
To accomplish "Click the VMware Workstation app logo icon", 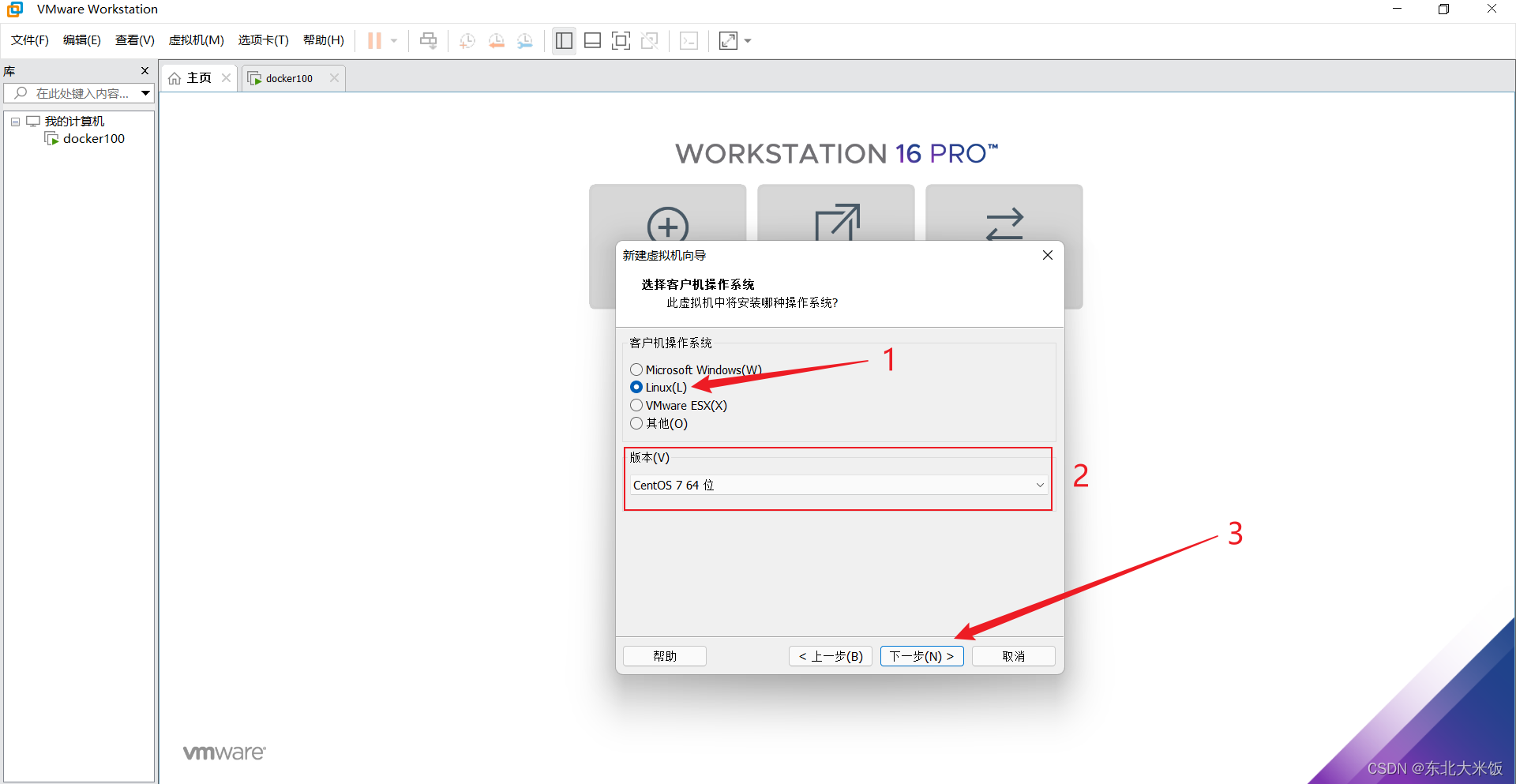I will [15, 9].
